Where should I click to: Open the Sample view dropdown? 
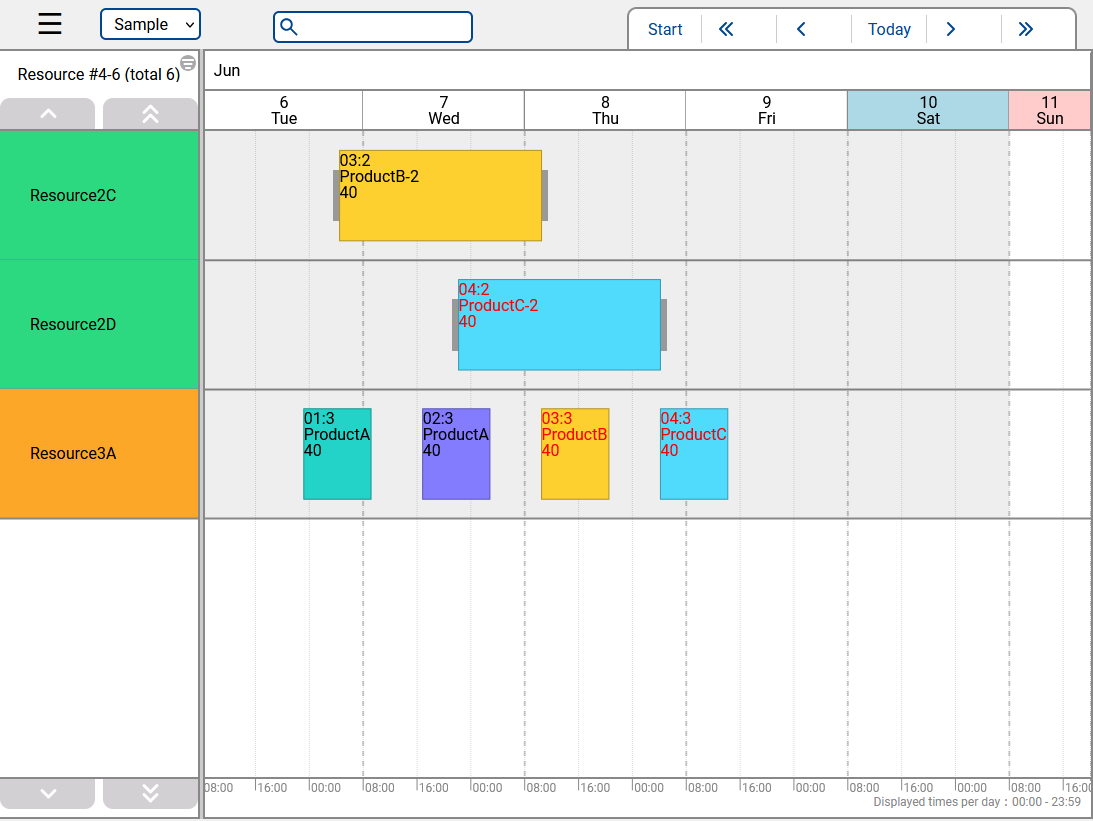(x=150, y=24)
